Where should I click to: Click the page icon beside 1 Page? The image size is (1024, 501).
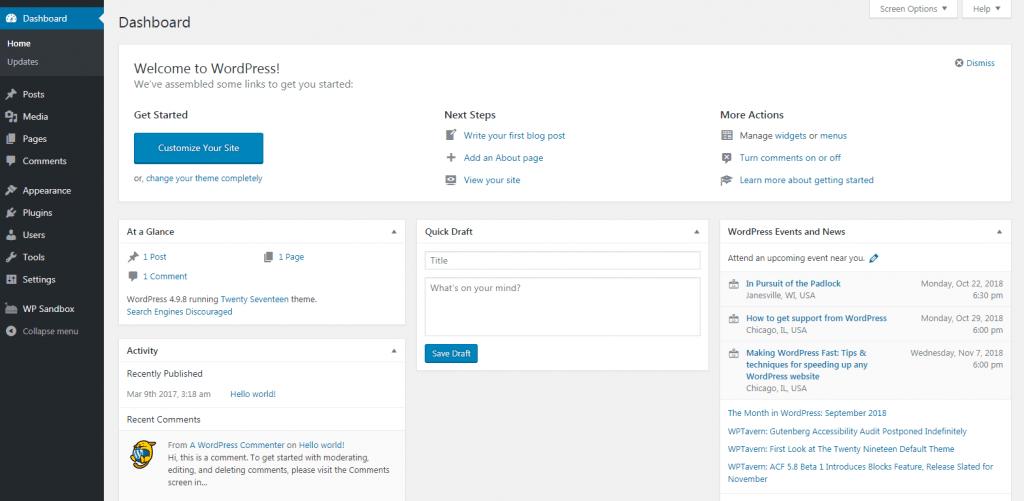[268, 257]
